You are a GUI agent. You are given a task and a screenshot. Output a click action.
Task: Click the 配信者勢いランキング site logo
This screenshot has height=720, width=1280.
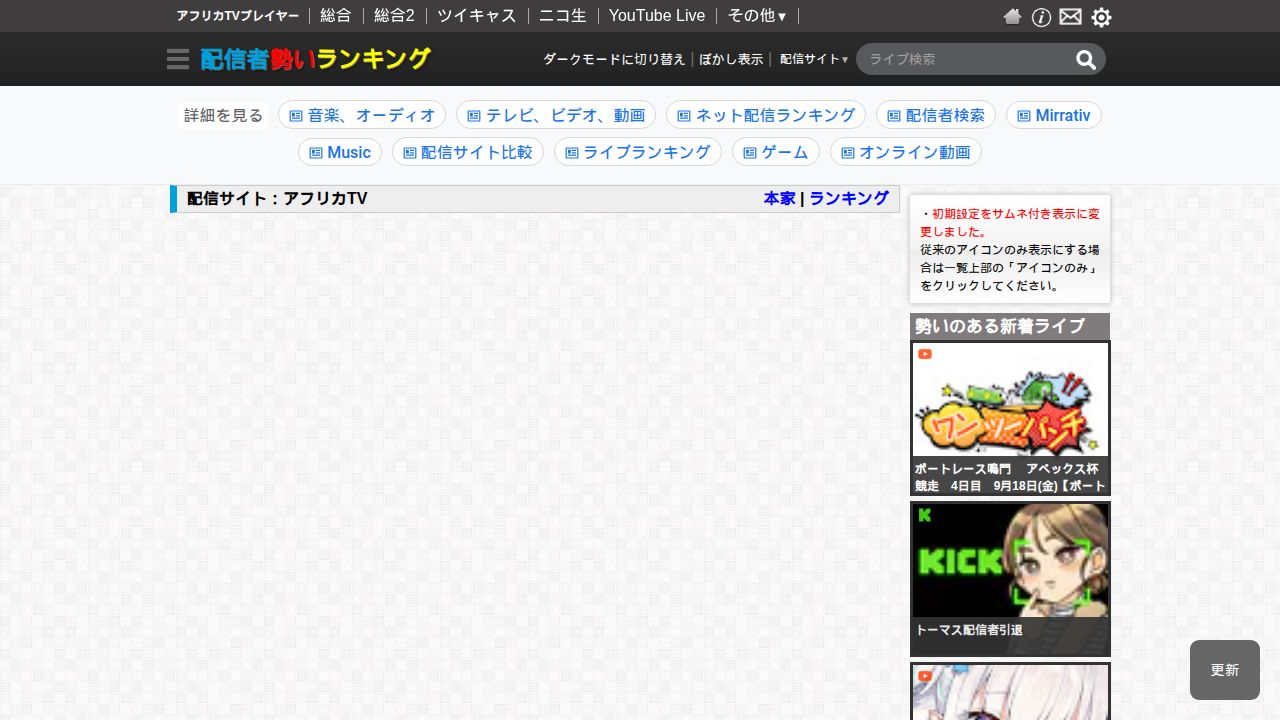(315, 59)
